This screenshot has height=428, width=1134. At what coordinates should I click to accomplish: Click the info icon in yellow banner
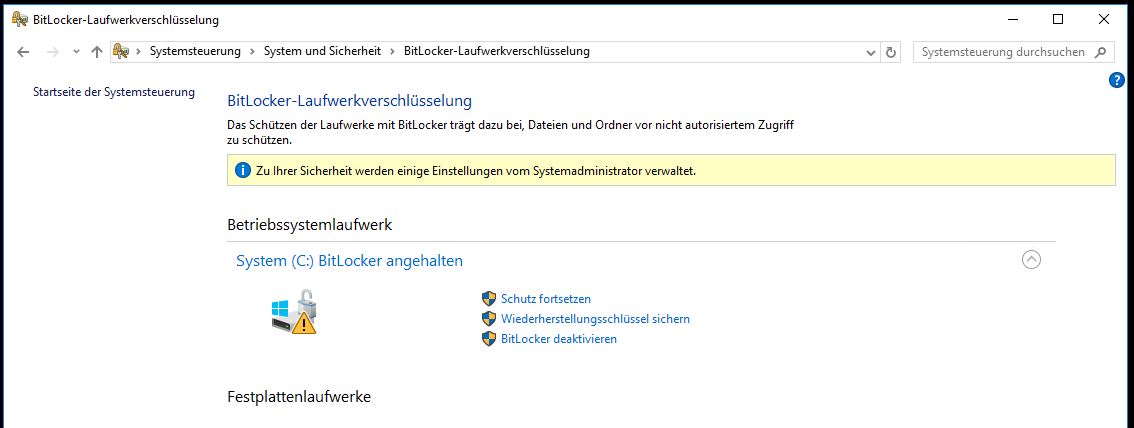tap(243, 172)
